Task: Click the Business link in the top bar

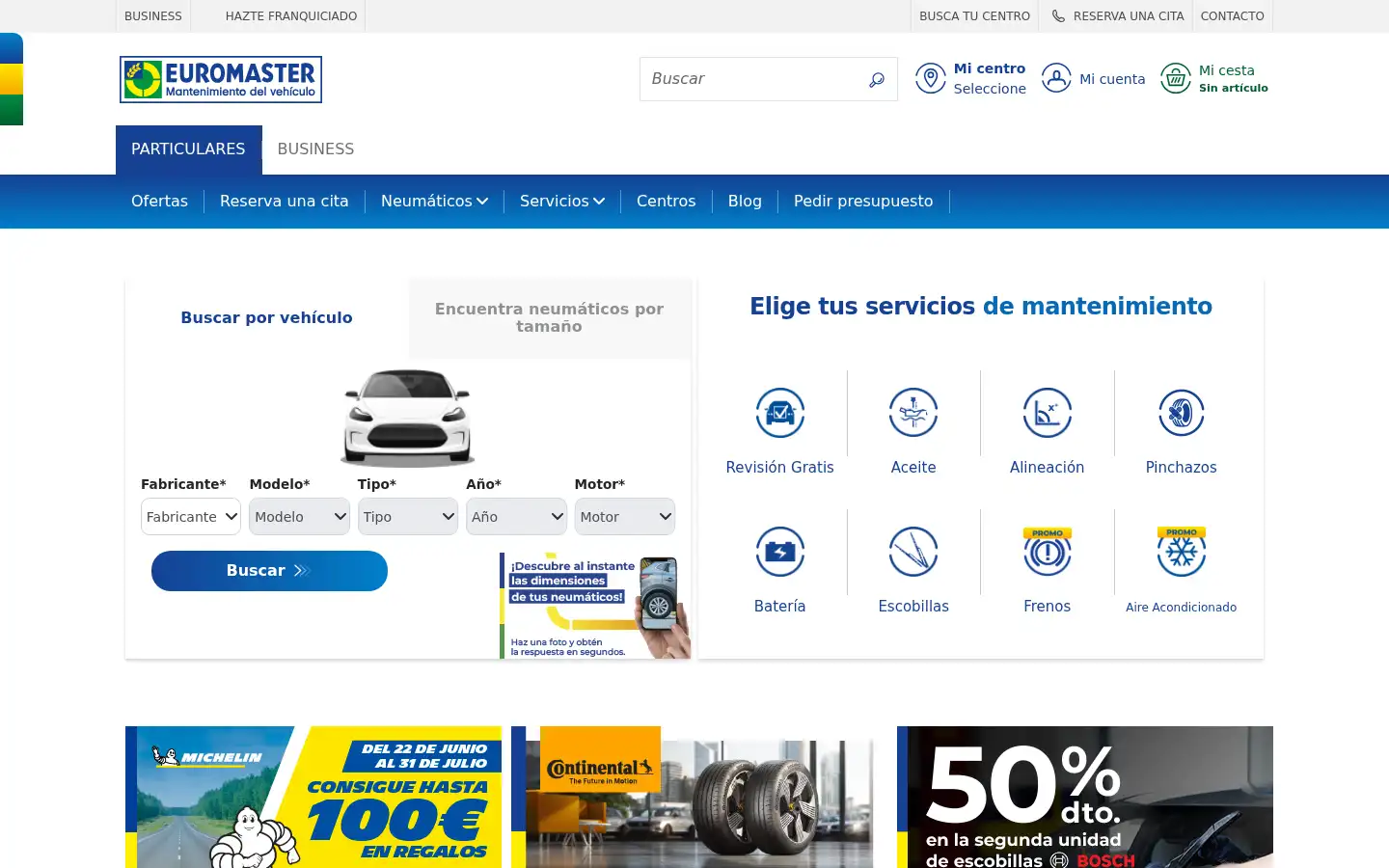Action: pyautogui.click(x=153, y=16)
